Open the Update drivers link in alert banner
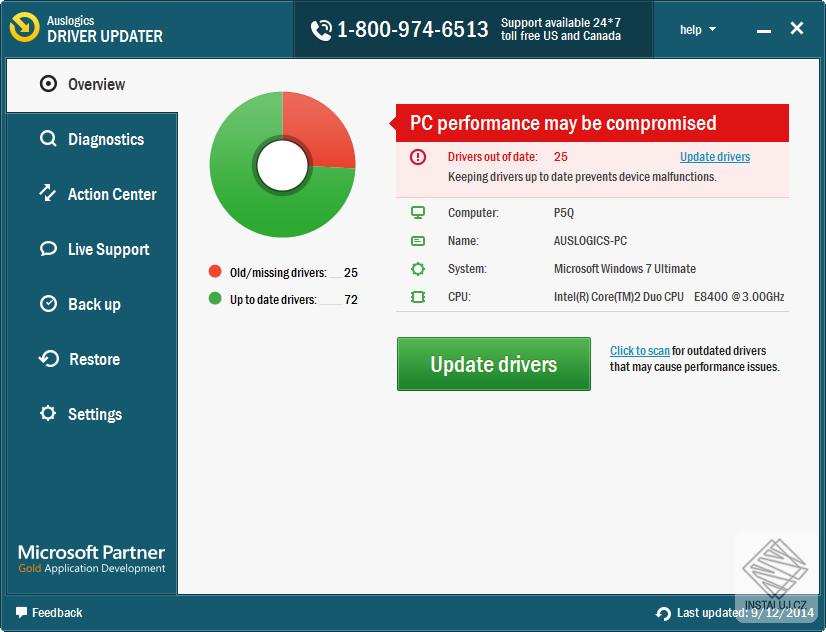 [715, 157]
